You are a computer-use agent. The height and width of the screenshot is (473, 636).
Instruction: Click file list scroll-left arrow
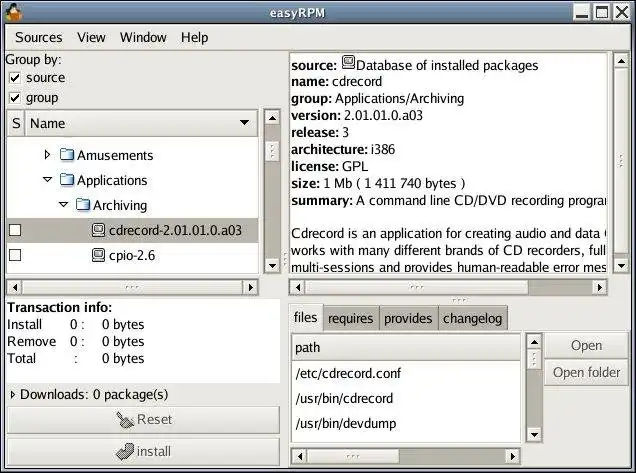(x=300, y=456)
